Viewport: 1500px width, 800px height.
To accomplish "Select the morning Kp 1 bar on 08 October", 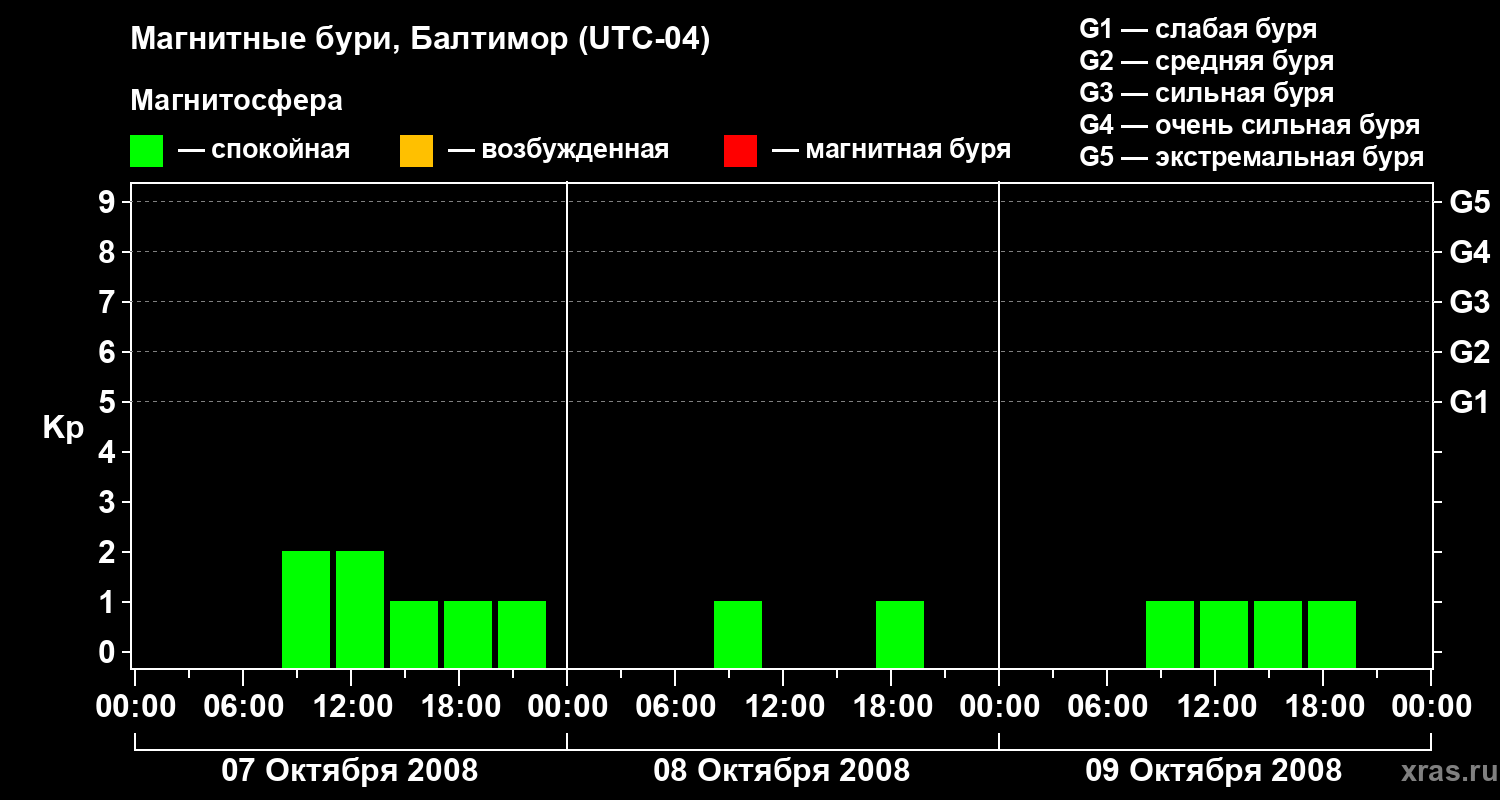I will click(x=738, y=634).
